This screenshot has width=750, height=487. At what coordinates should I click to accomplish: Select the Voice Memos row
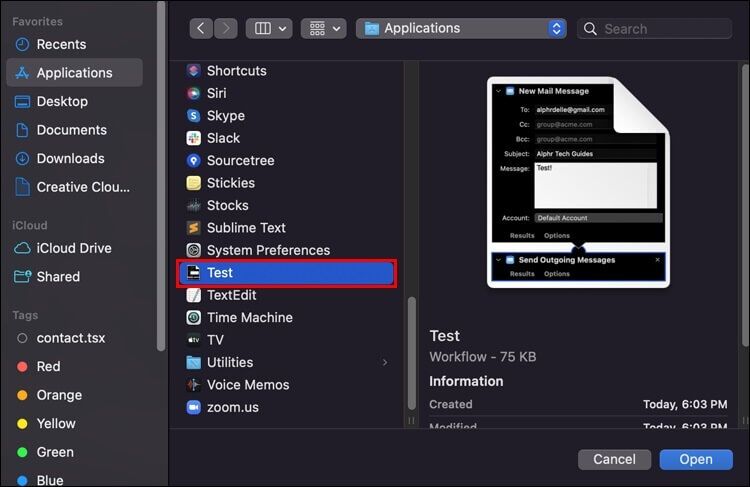[x=287, y=385]
